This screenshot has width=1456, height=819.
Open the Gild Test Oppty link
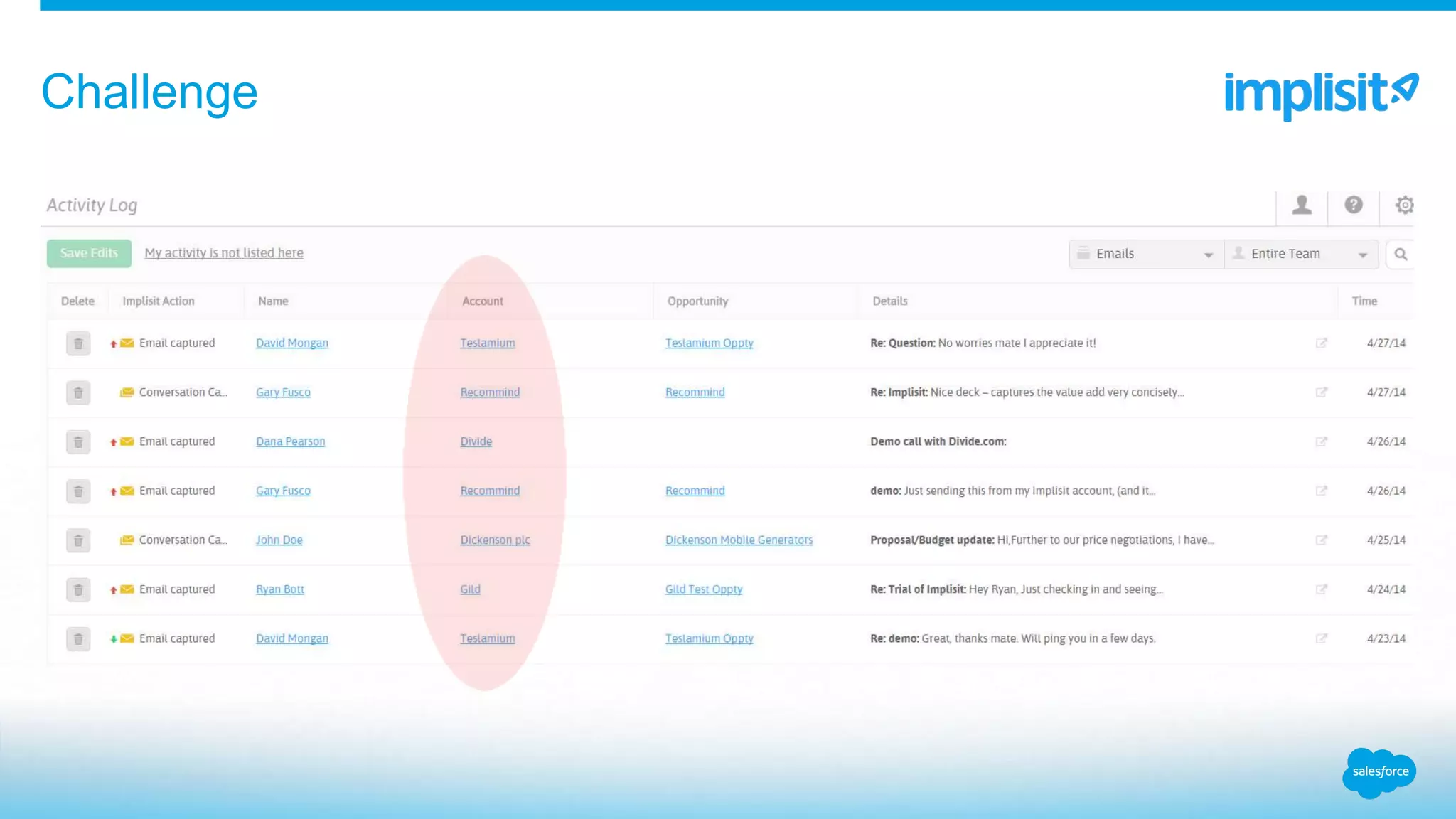click(703, 589)
